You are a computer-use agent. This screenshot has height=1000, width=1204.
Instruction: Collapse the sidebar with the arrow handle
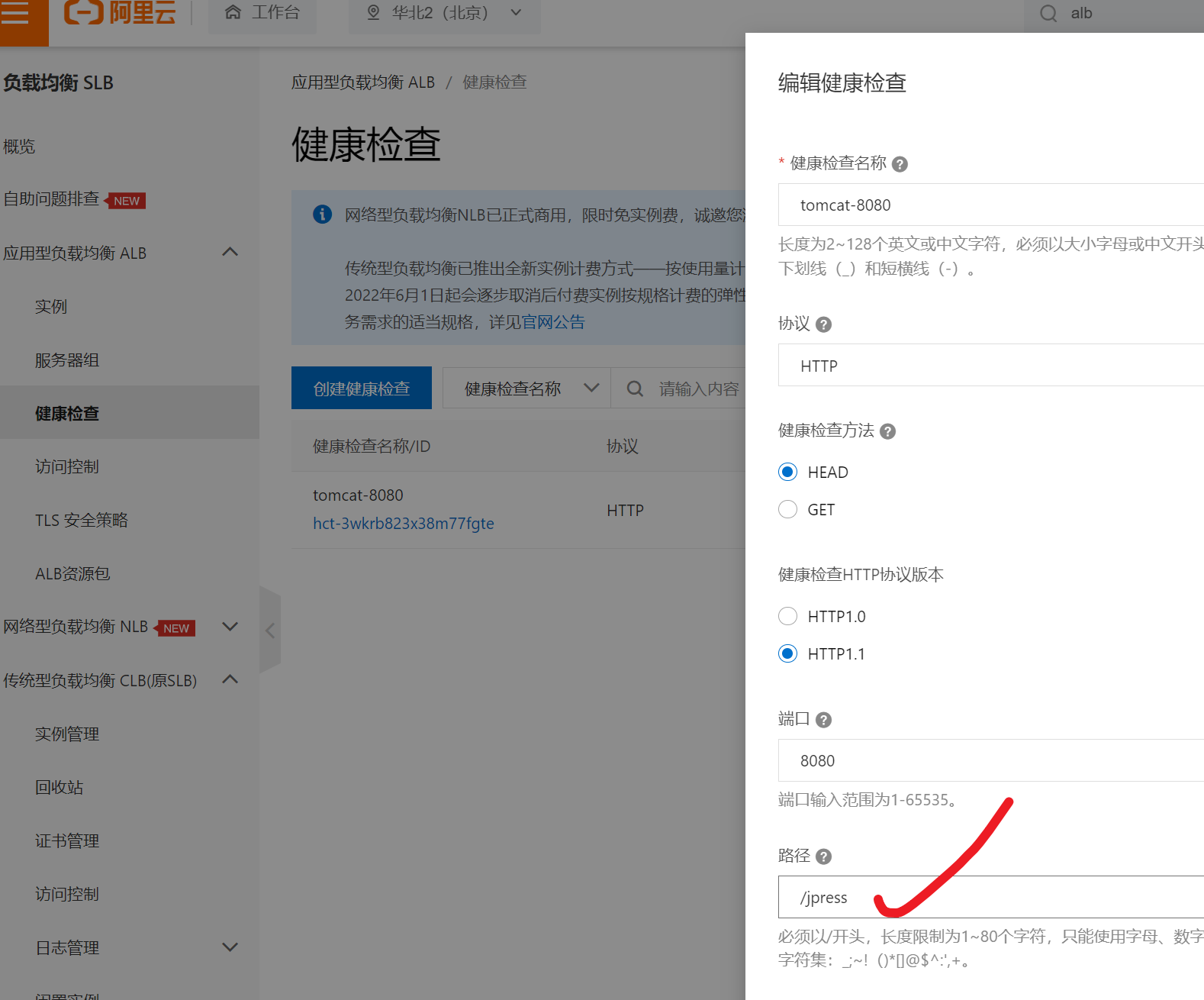pos(269,631)
